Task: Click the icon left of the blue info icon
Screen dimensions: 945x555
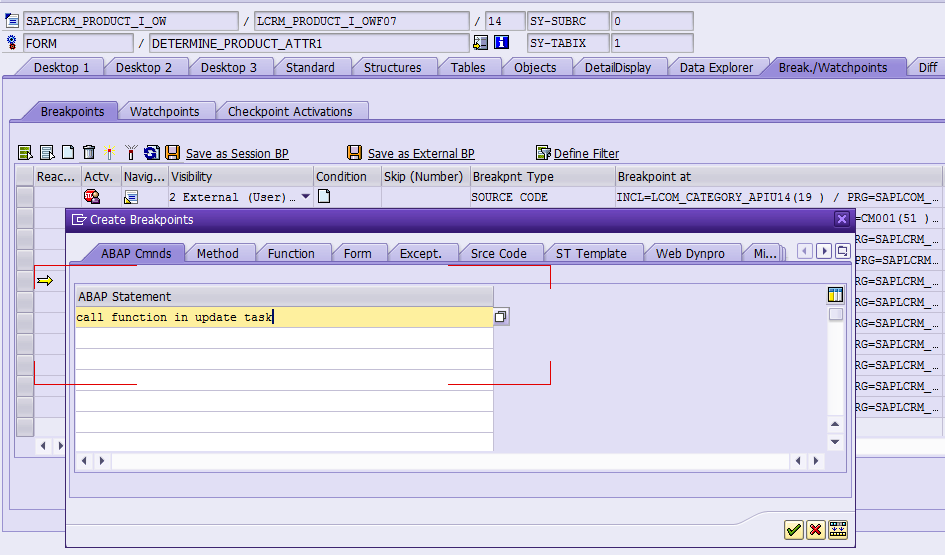Action: [x=480, y=42]
